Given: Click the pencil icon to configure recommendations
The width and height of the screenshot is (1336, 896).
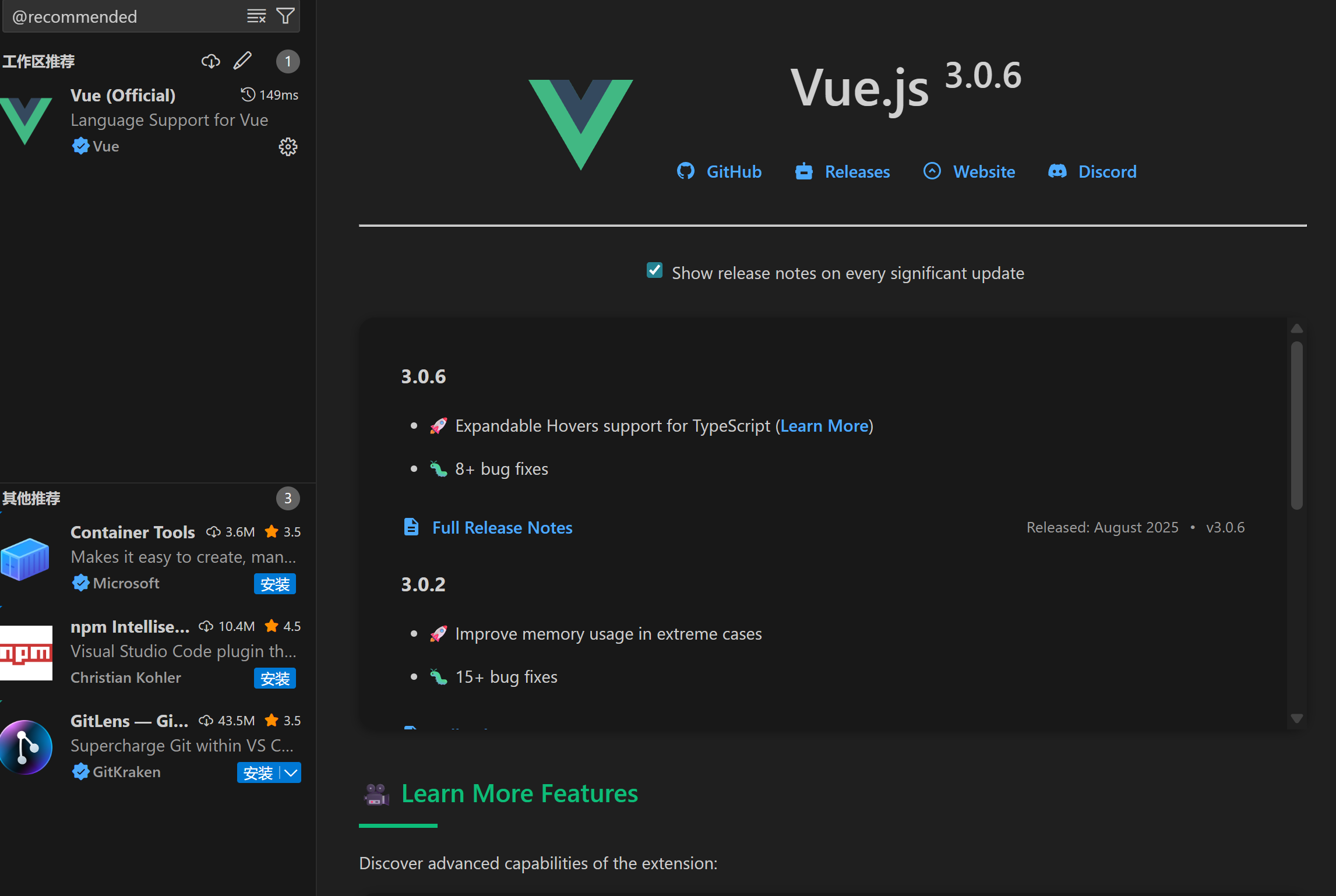Looking at the screenshot, I should coord(242,61).
